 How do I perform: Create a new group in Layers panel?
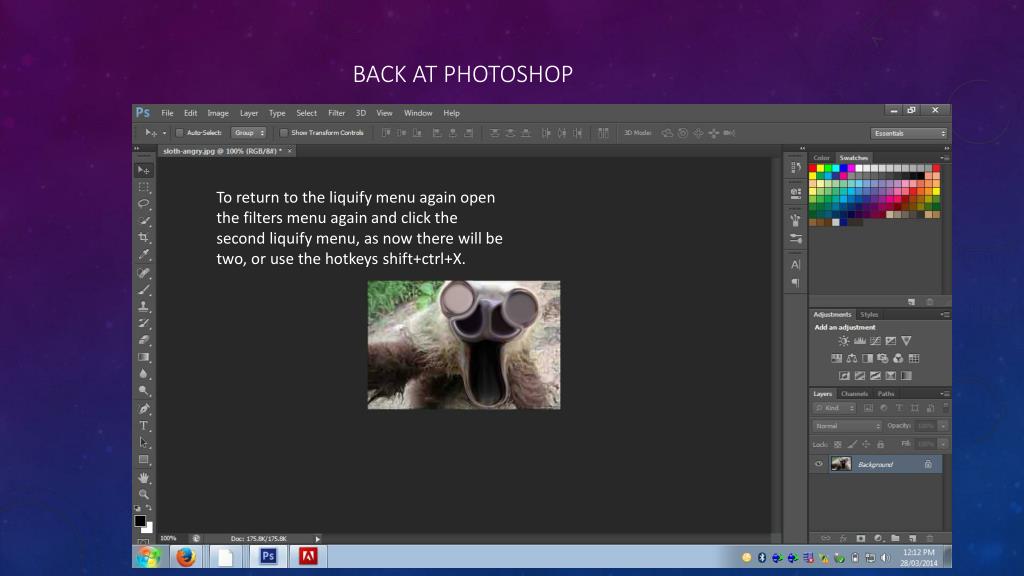(x=895, y=539)
